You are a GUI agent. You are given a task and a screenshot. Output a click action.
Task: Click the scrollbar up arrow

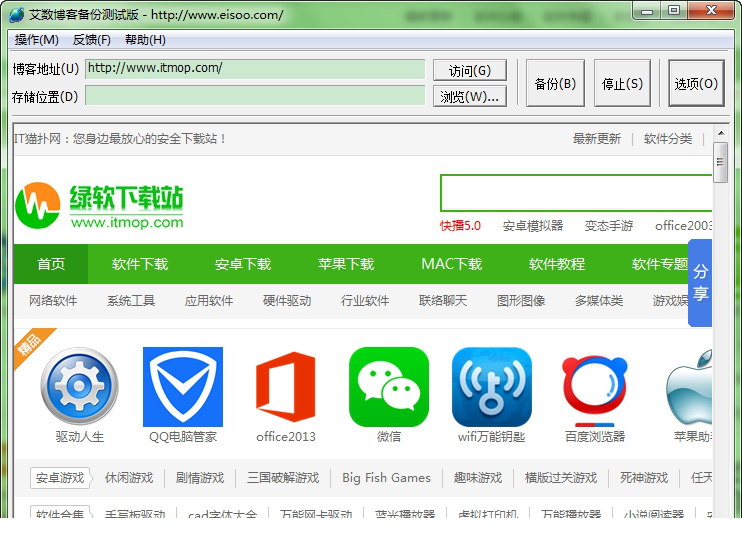click(720, 133)
